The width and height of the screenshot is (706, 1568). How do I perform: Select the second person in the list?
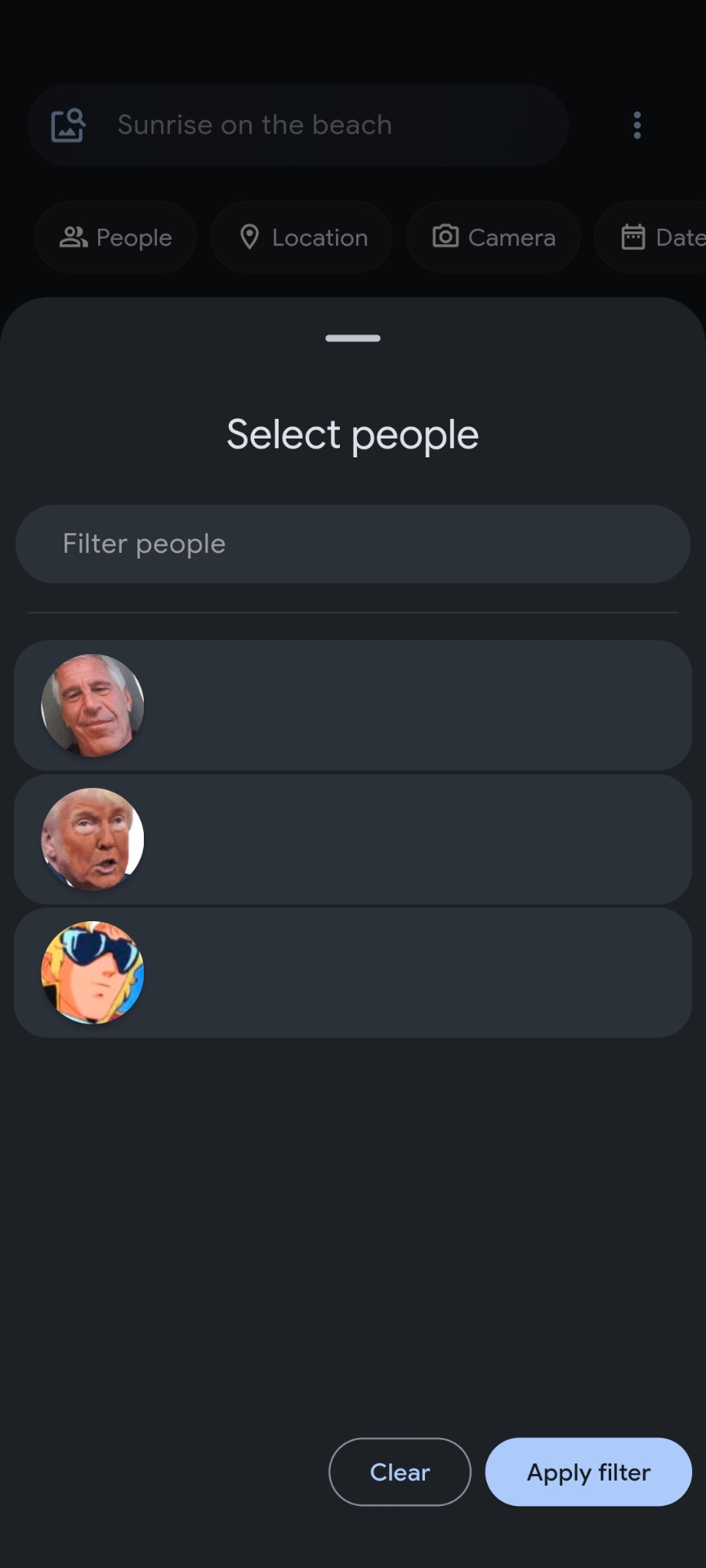(x=353, y=838)
